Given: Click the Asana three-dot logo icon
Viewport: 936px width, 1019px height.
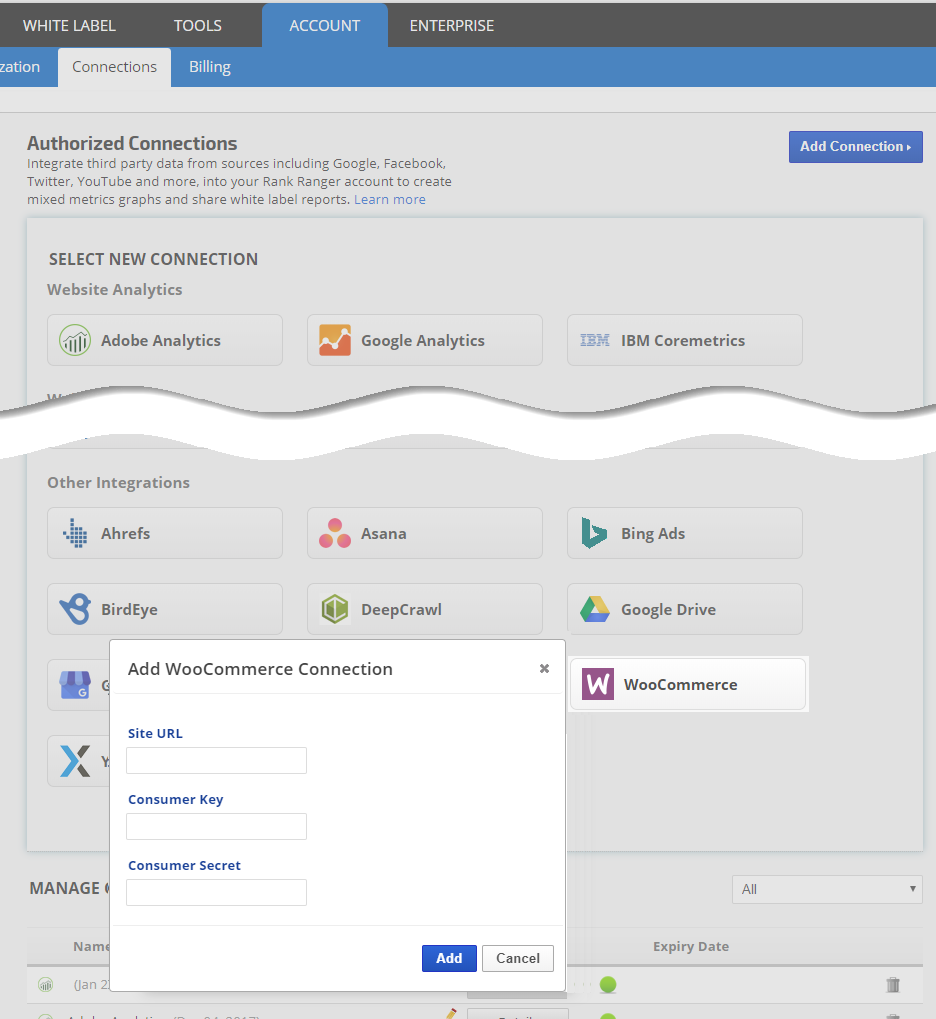Looking at the screenshot, I should 335,533.
